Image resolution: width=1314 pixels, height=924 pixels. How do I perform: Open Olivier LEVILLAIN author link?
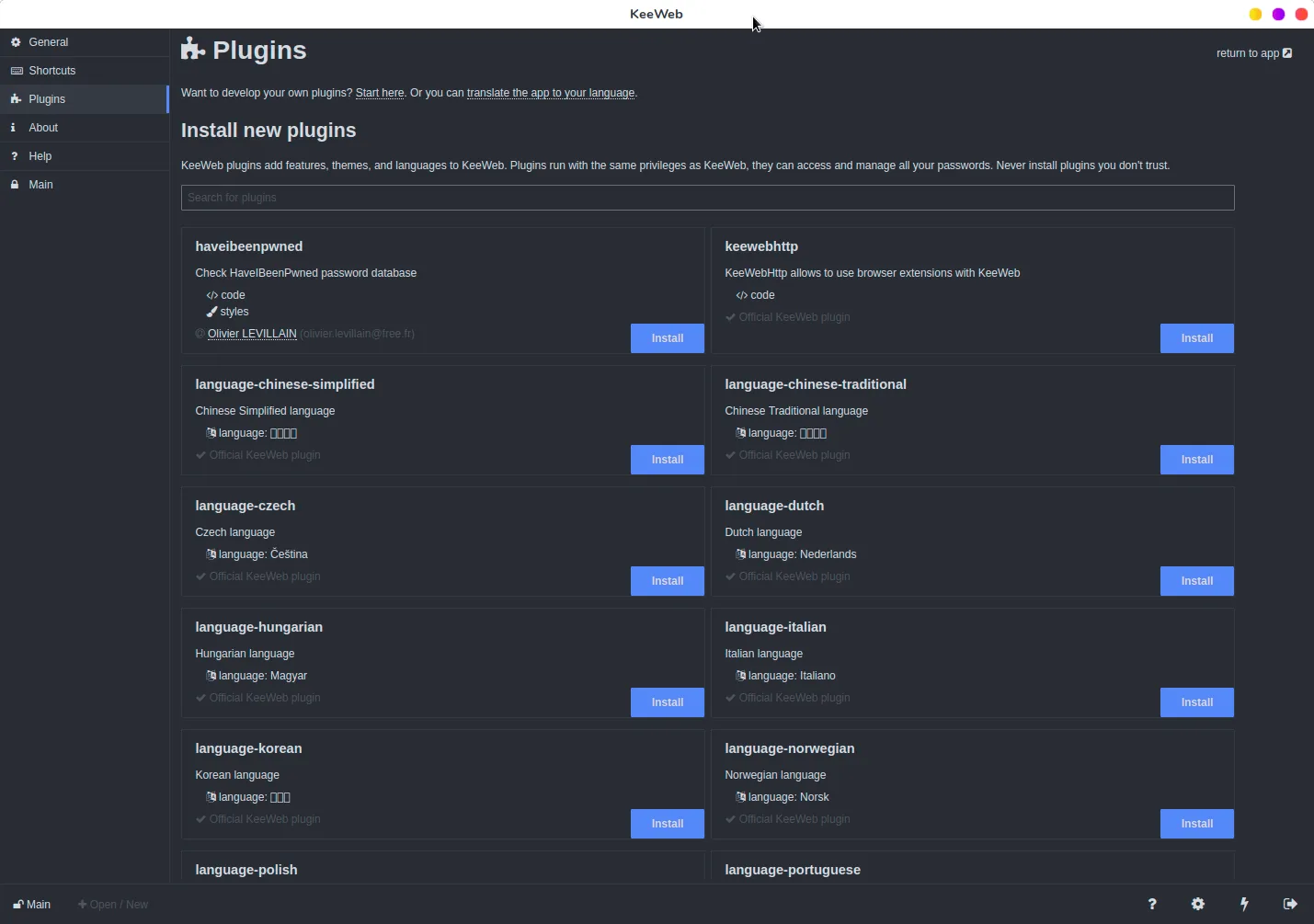(252, 334)
